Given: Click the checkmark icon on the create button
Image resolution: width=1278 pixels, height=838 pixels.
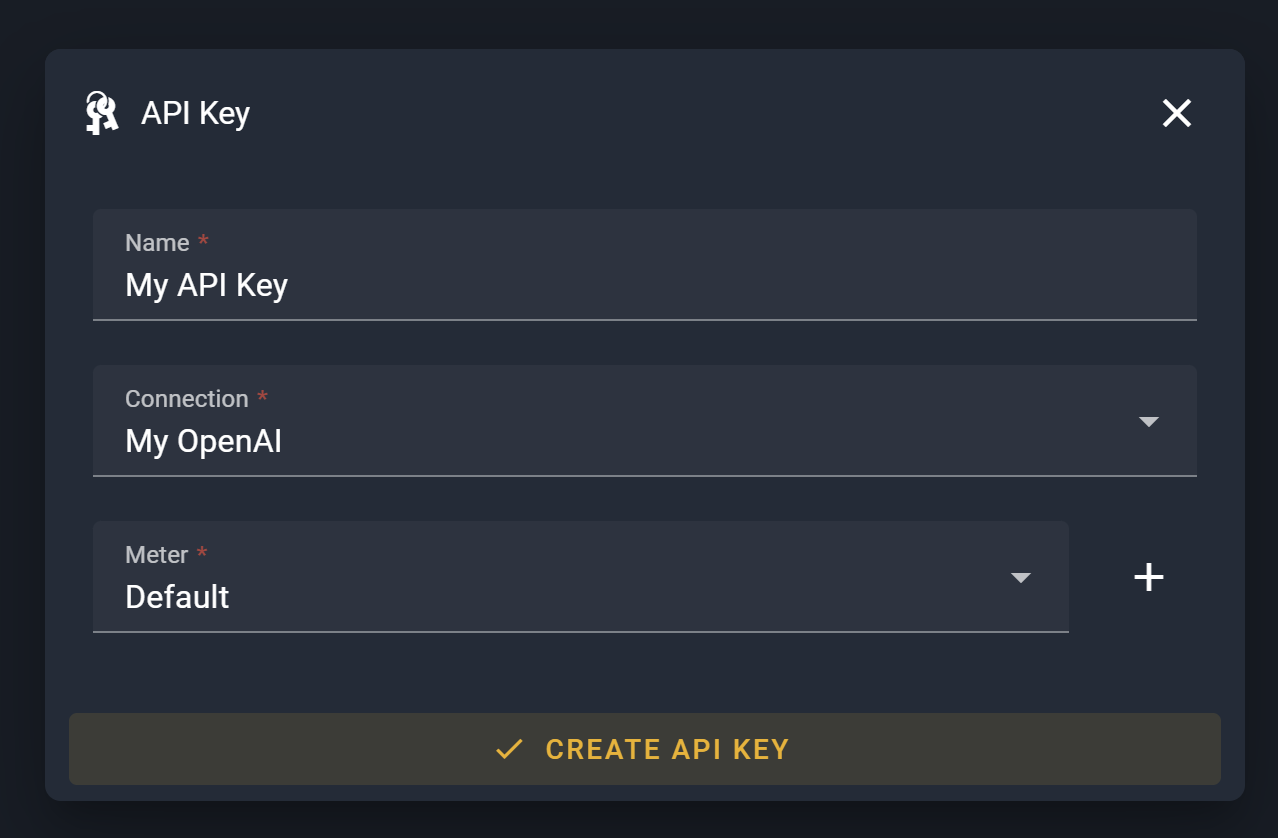Looking at the screenshot, I should tap(509, 749).
